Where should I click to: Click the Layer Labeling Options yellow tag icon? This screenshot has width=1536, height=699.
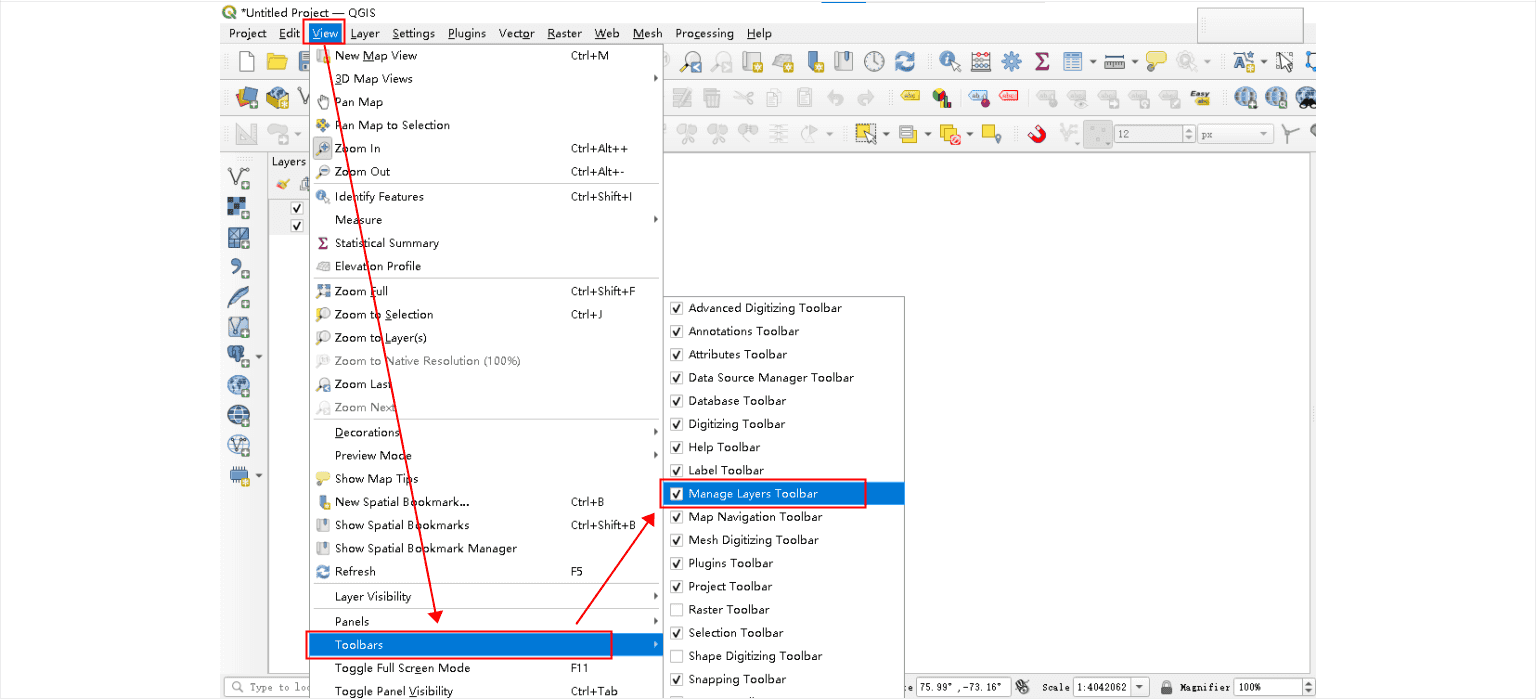coord(910,98)
